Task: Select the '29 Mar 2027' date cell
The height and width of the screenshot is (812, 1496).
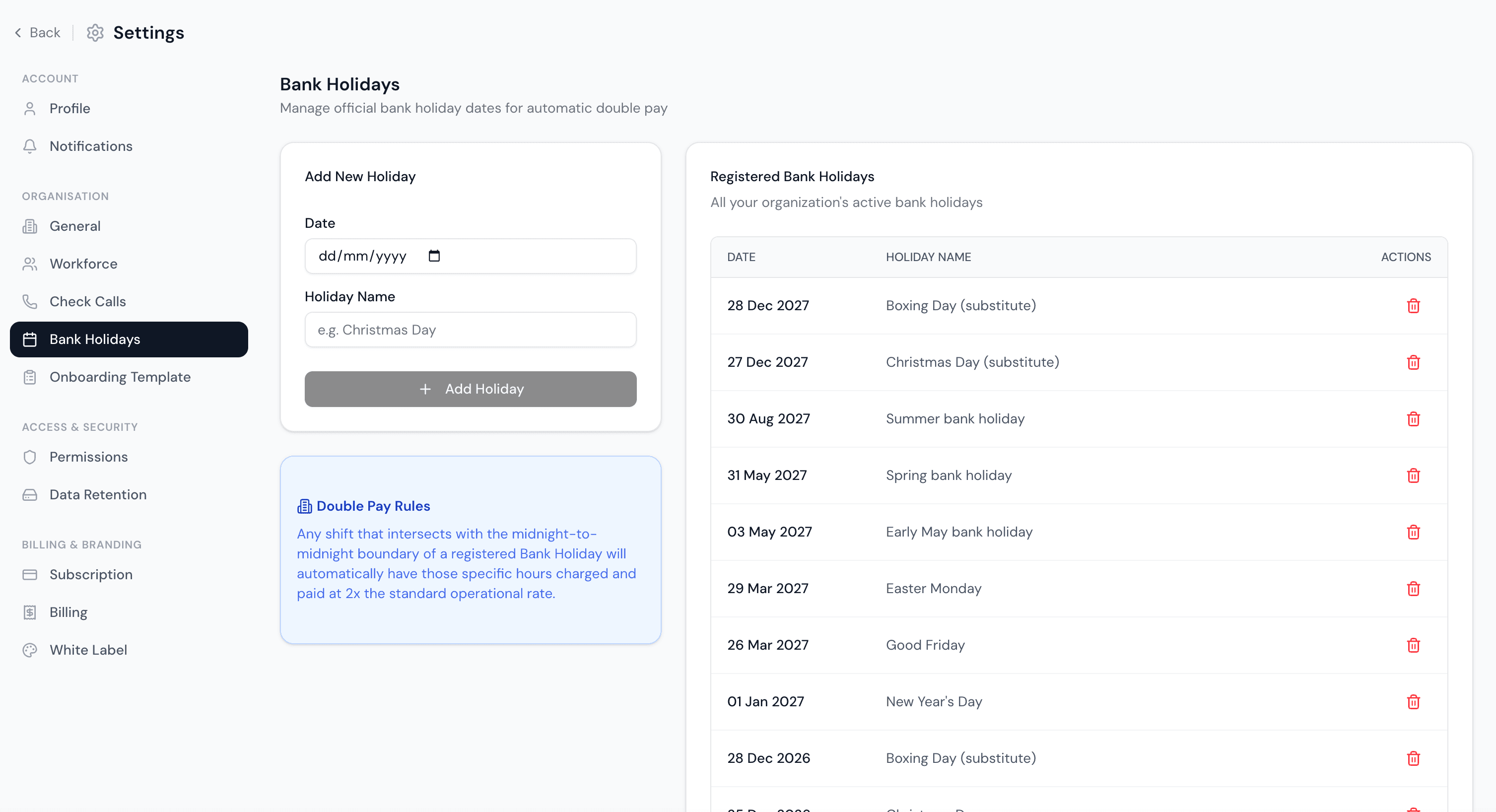Action: click(x=768, y=588)
